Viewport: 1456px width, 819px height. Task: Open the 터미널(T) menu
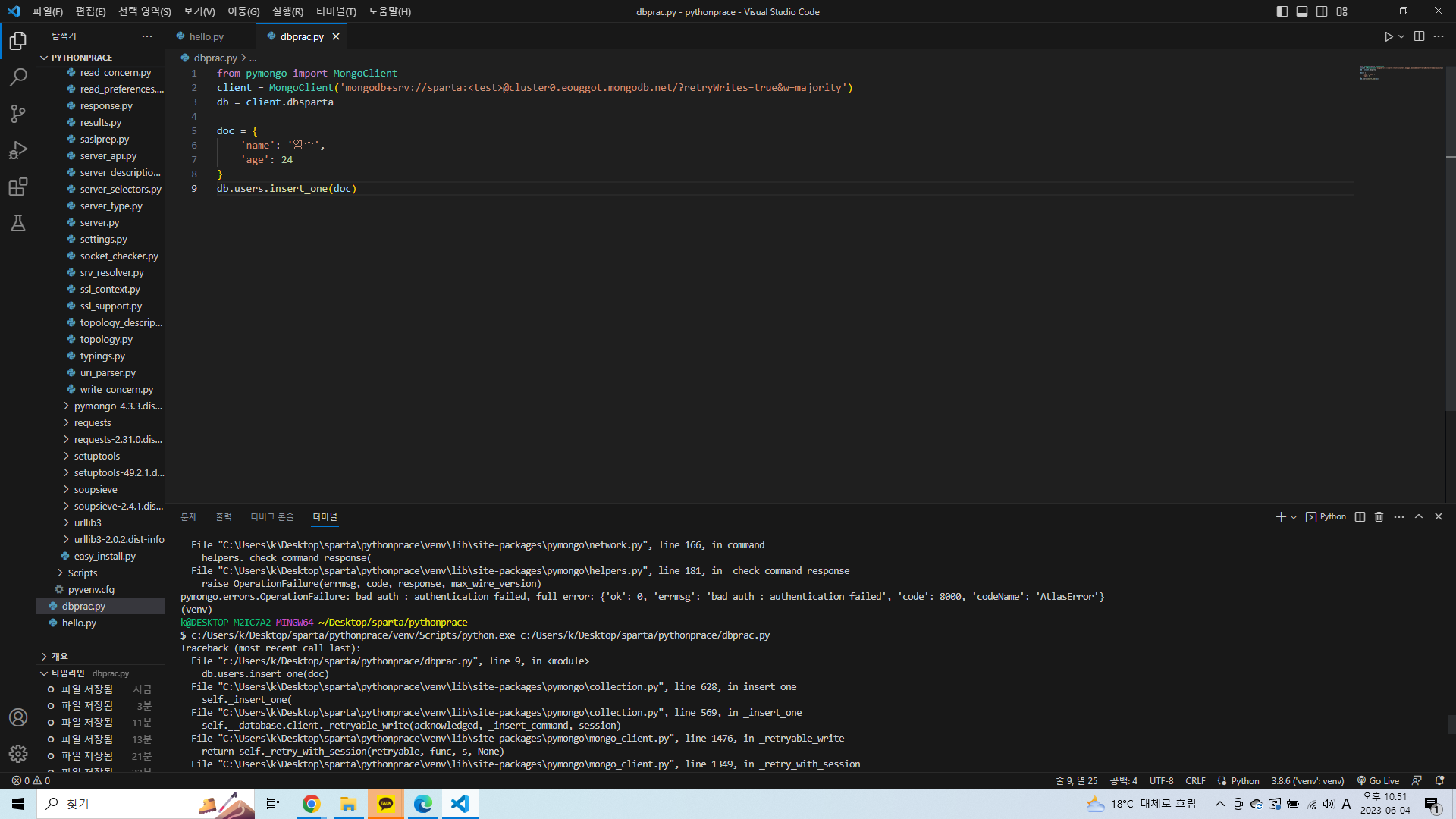coord(336,11)
